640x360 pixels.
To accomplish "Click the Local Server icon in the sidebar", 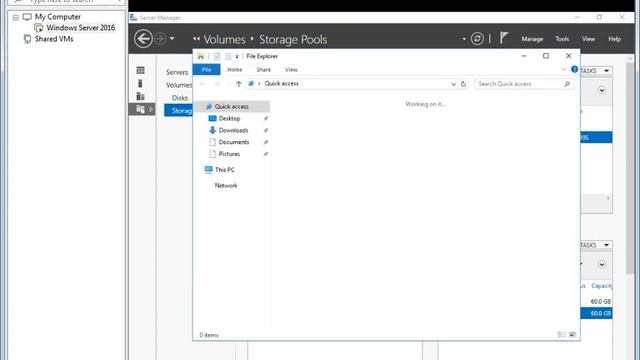I will (140, 83).
